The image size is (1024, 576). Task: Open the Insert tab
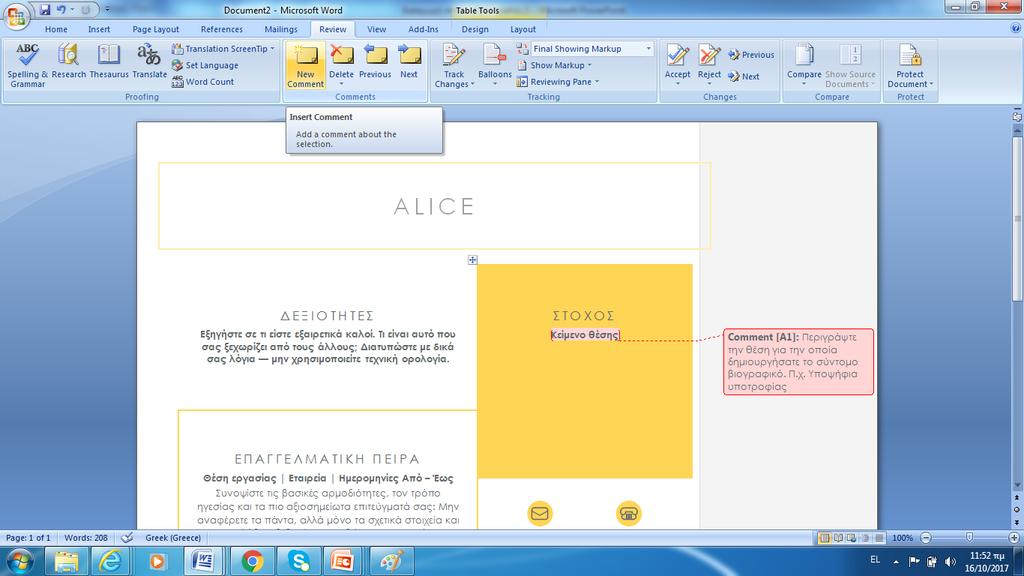[99, 29]
